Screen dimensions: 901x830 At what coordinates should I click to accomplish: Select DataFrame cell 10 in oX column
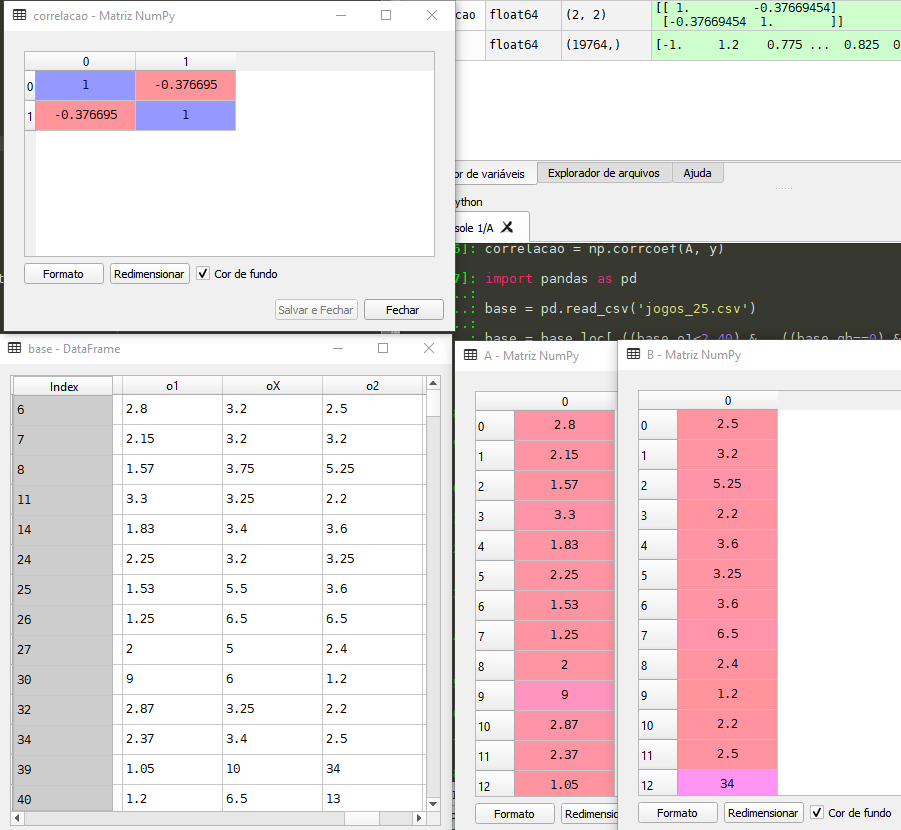click(272, 768)
